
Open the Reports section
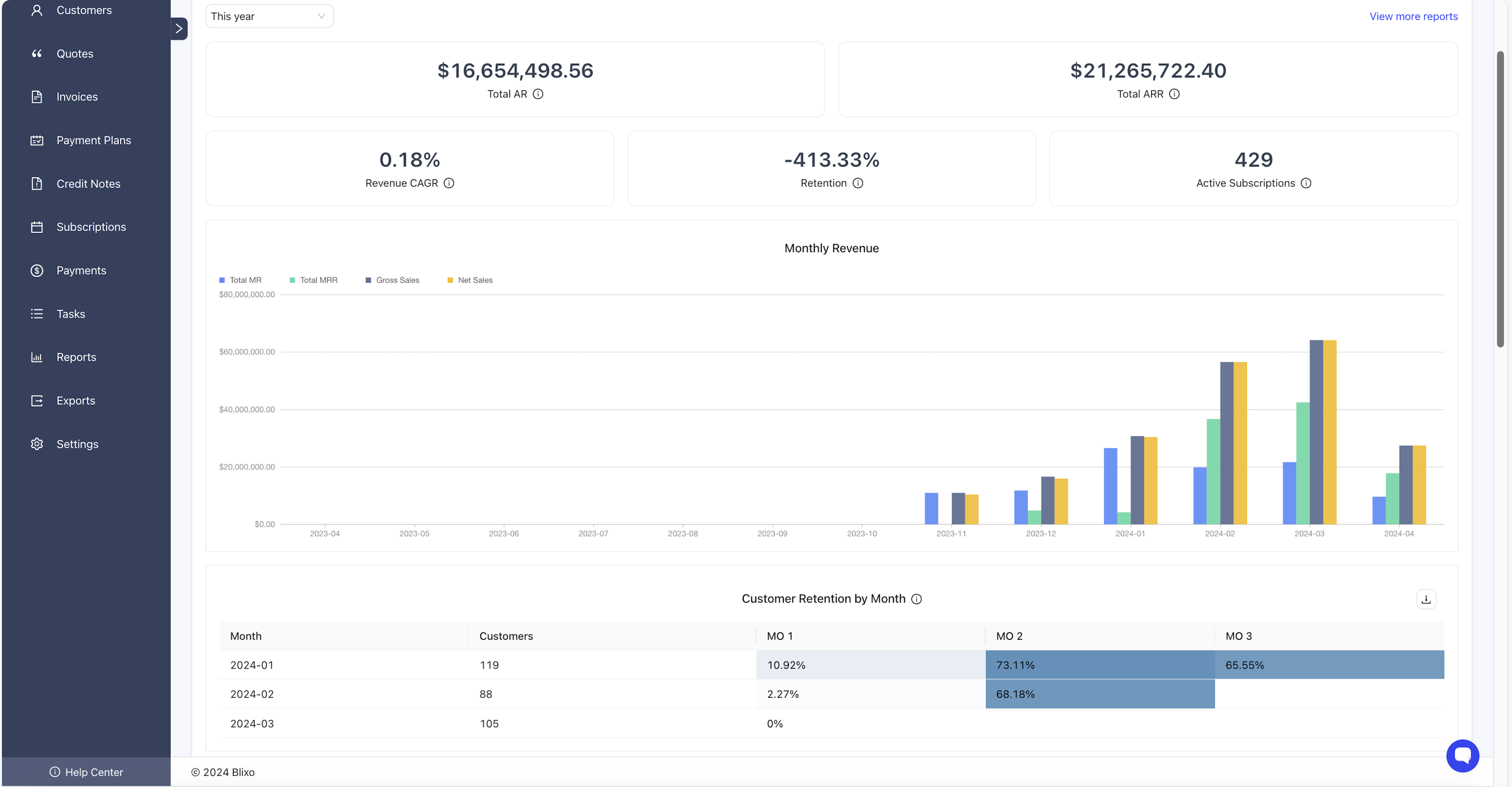point(76,357)
